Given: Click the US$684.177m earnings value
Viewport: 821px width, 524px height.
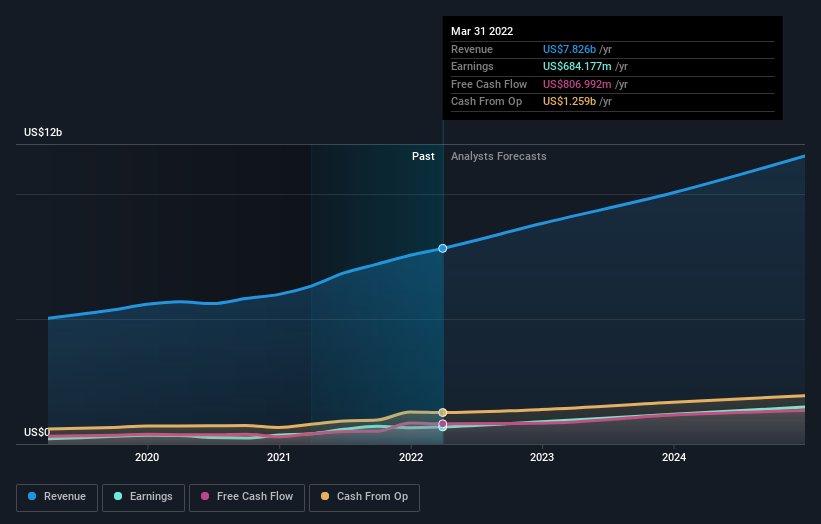Looking at the screenshot, I should 577,66.
